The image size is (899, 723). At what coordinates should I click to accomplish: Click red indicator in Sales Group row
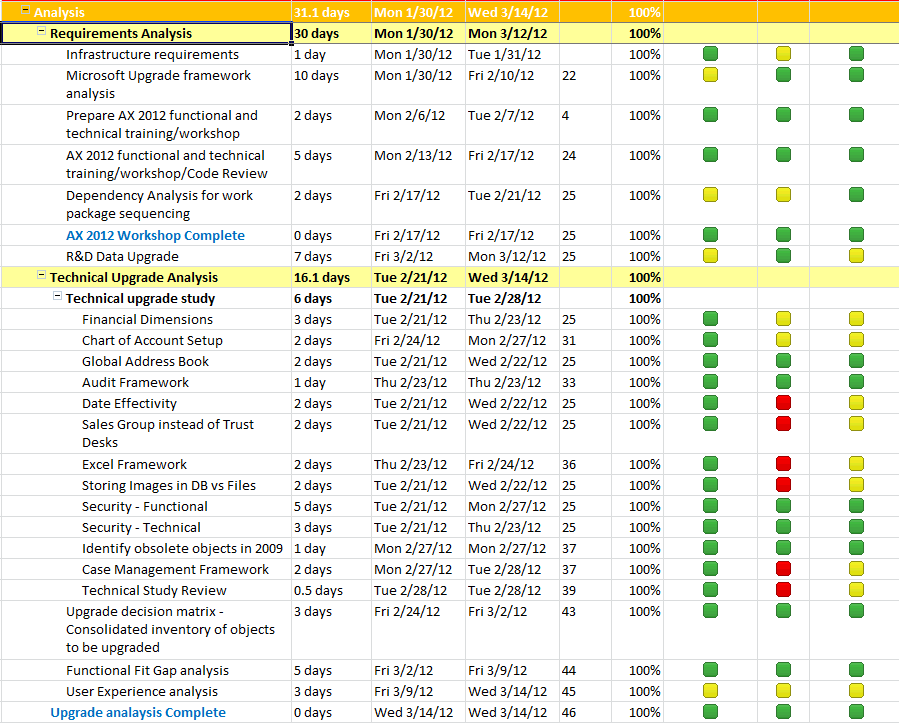[x=783, y=424]
